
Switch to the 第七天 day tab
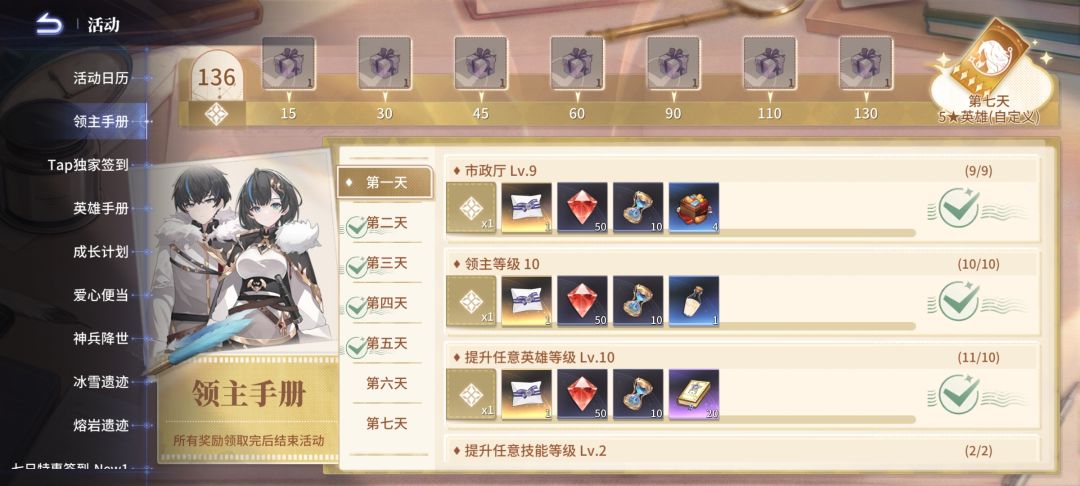[385, 423]
